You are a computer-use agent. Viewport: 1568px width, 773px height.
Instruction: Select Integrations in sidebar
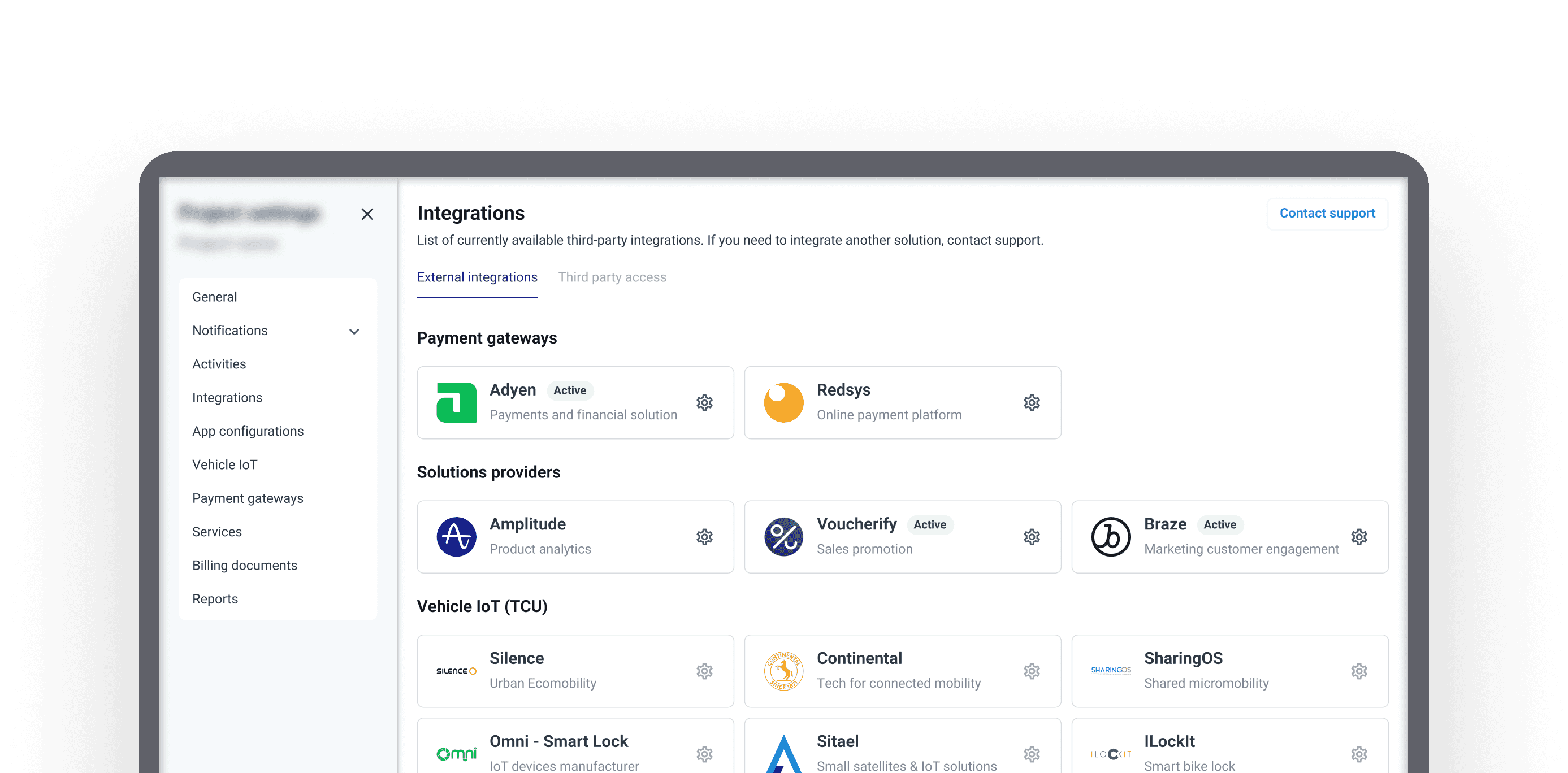coord(227,397)
